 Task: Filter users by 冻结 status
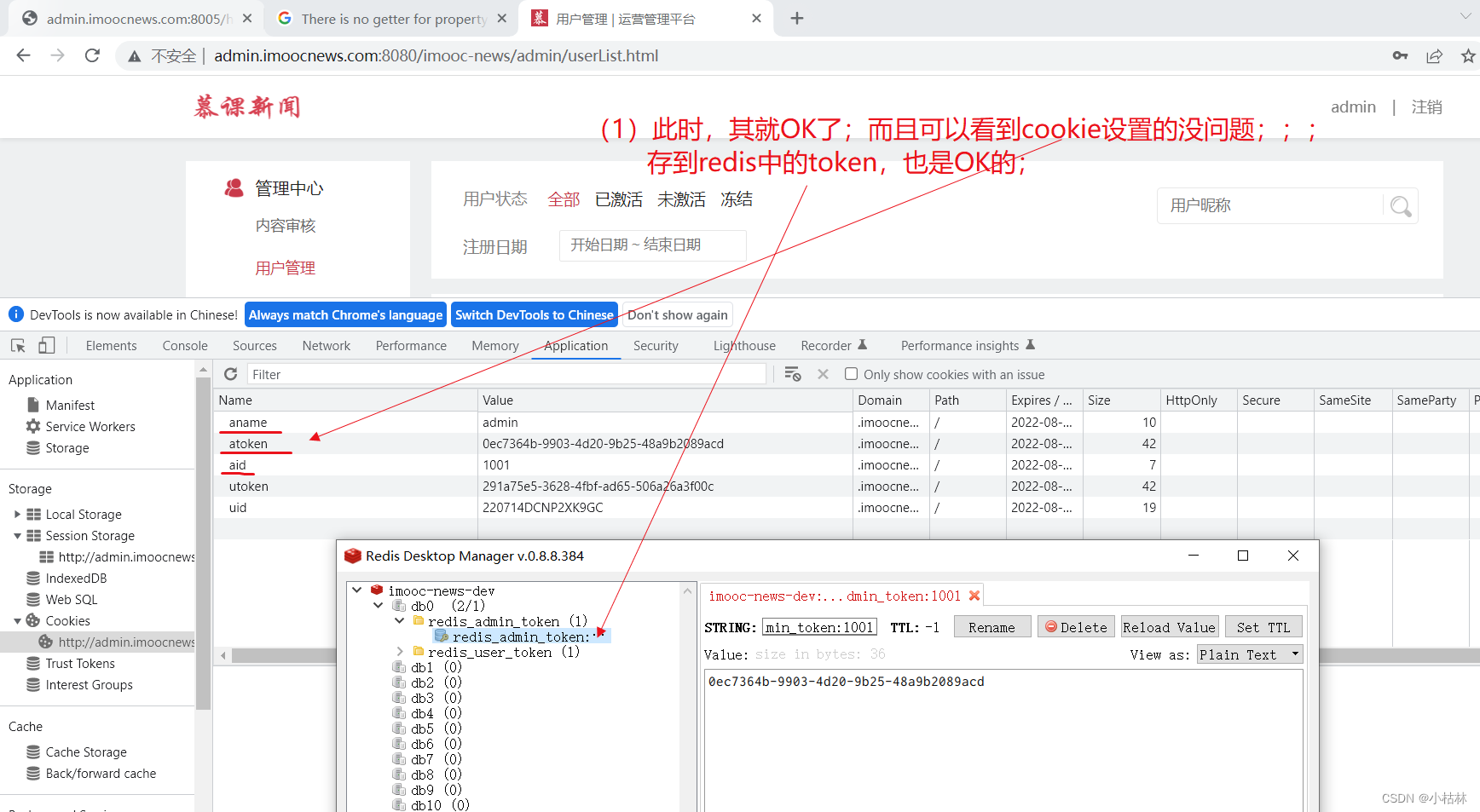(x=737, y=199)
